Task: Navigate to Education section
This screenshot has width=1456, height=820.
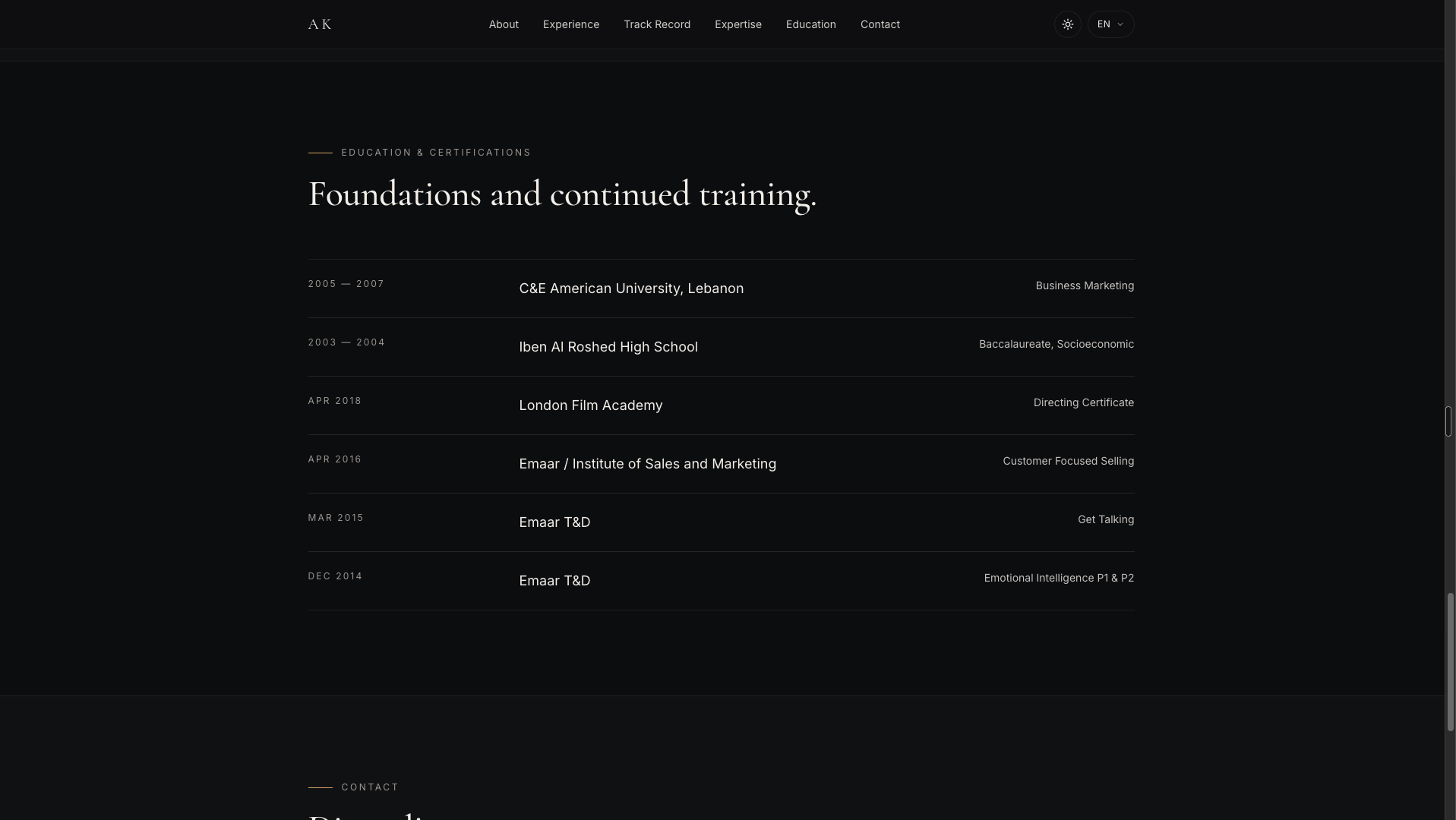Action: [811, 24]
